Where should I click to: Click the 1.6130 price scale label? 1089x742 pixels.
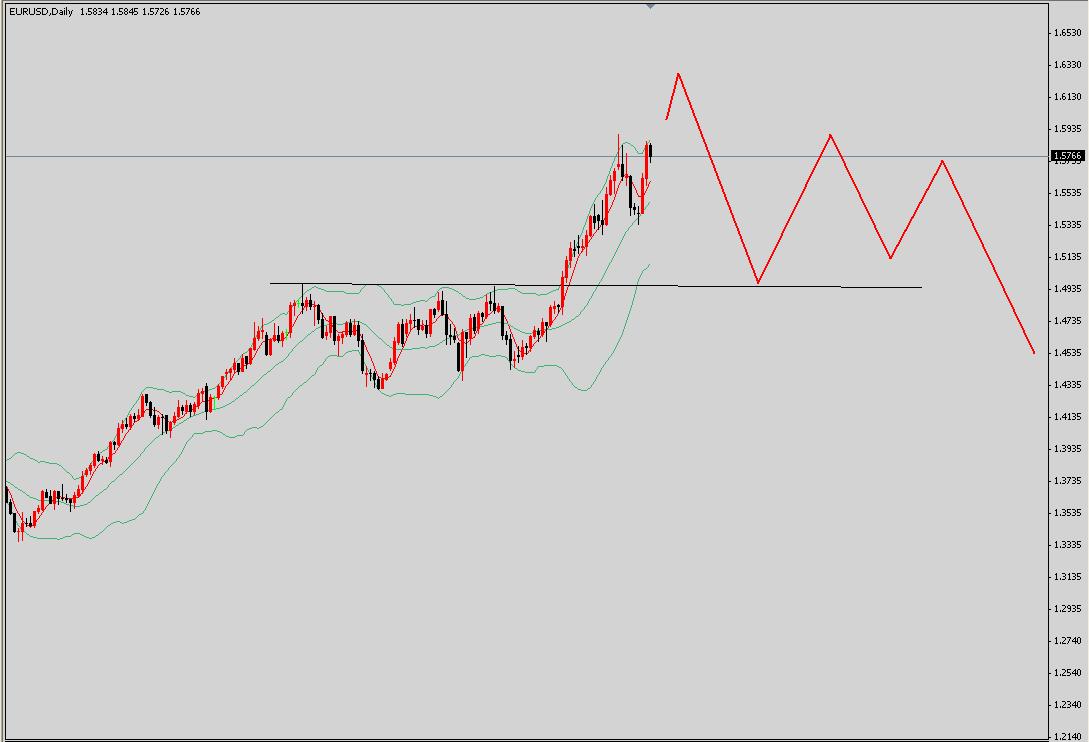tap(1068, 97)
